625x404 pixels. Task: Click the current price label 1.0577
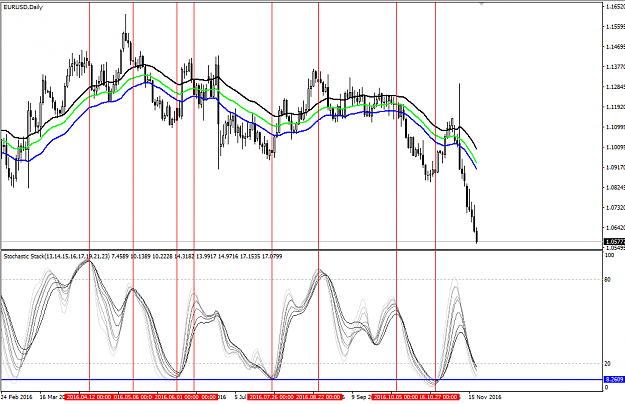click(614, 242)
